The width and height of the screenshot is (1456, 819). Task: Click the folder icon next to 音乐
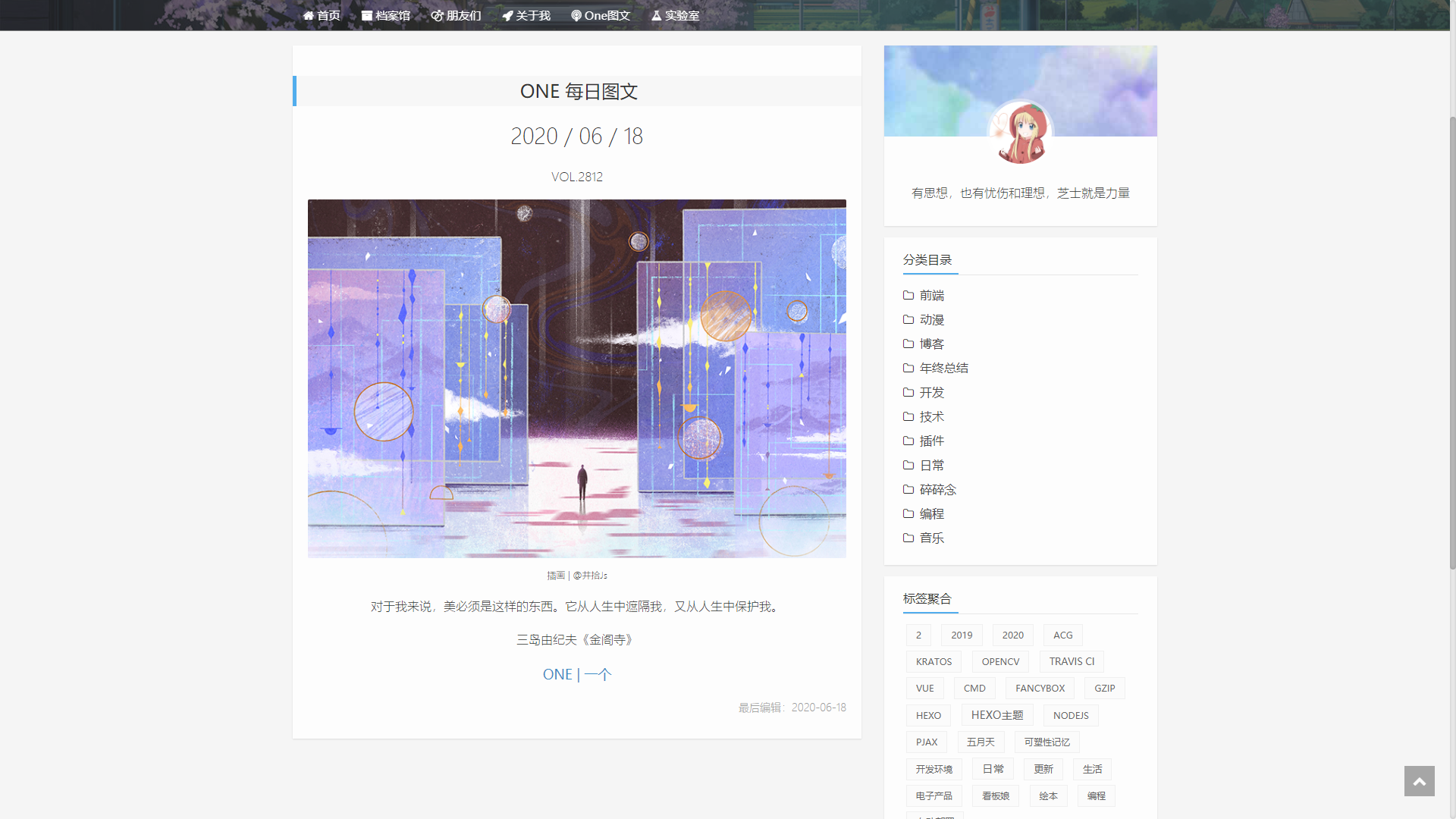tap(908, 538)
